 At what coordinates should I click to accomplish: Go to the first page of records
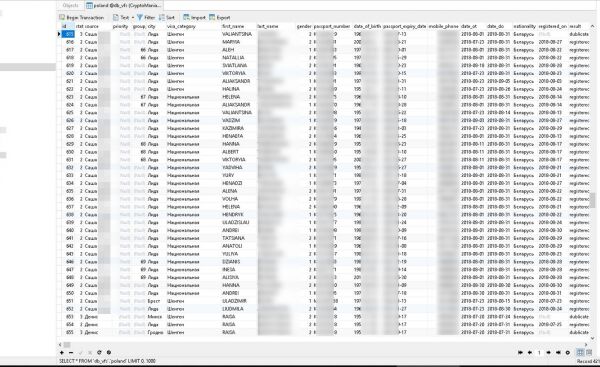coord(520,352)
